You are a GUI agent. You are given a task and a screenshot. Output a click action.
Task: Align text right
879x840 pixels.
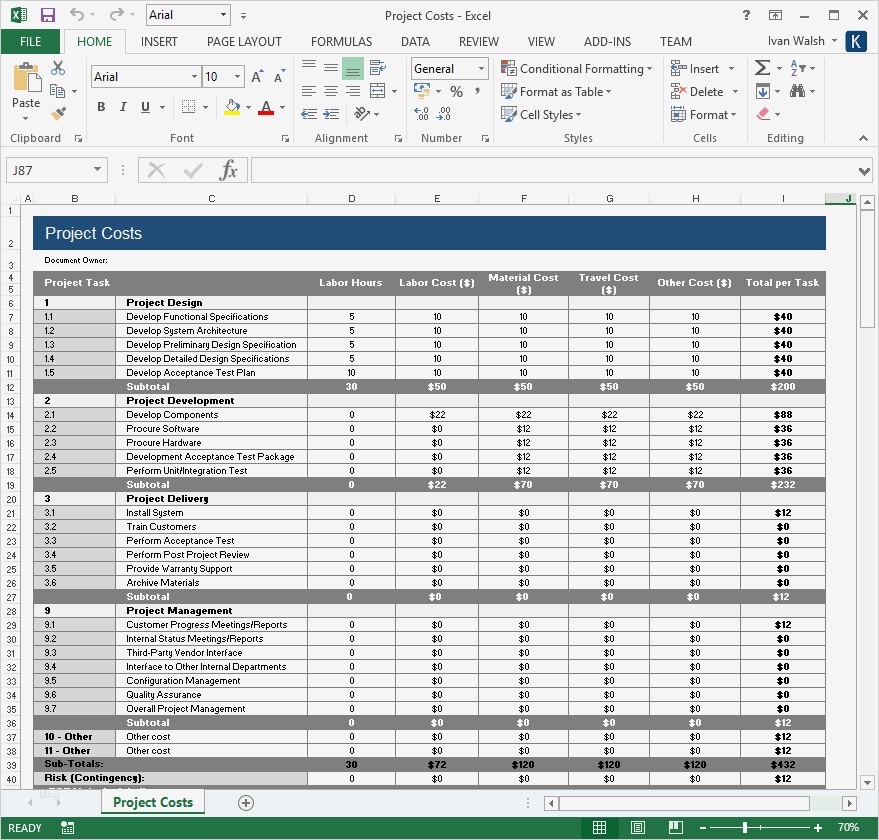point(353,91)
